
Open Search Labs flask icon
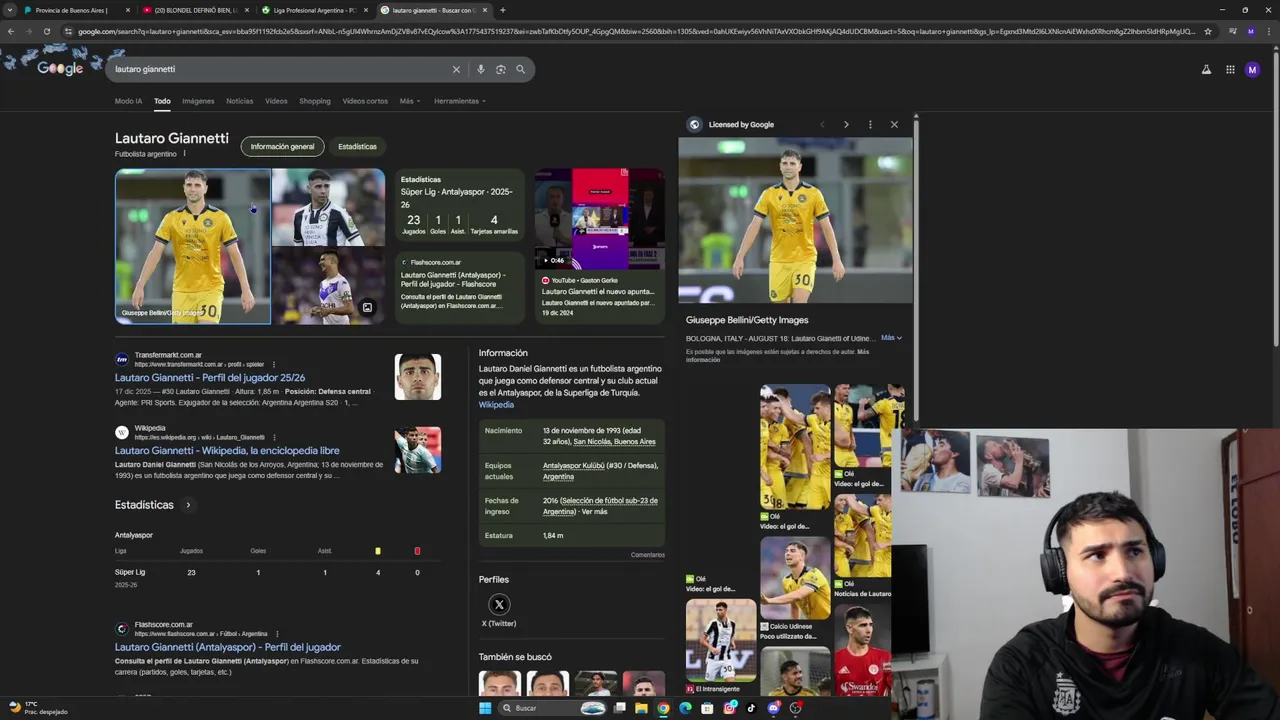tap(1206, 69)
